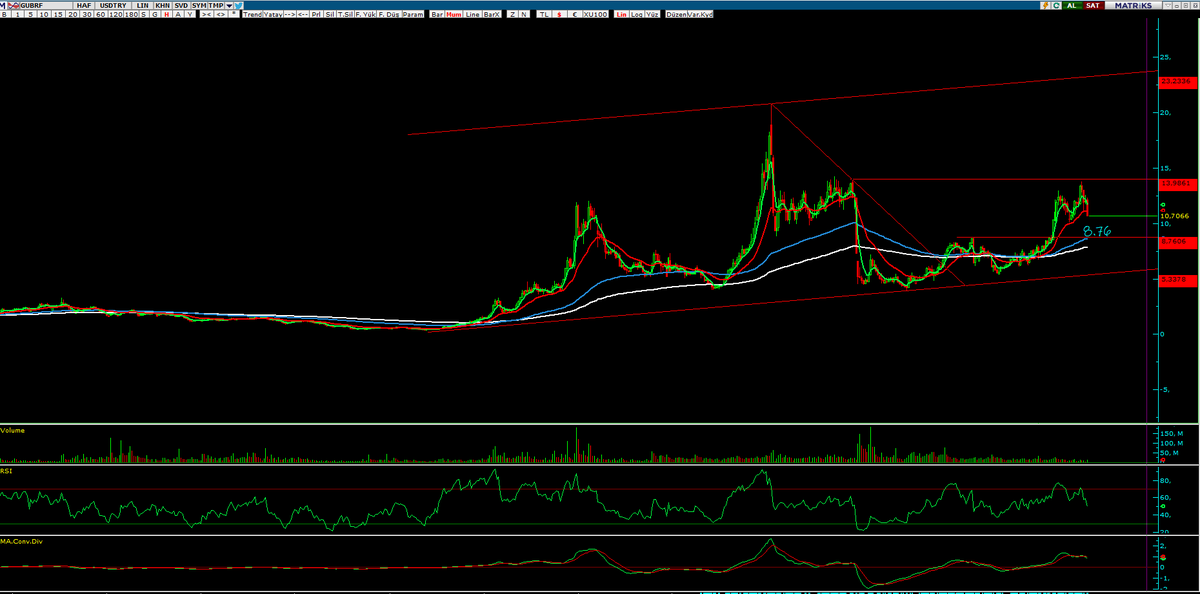
Task: Toggle the Mum candlestick chart type
Action: coord(454,15)
